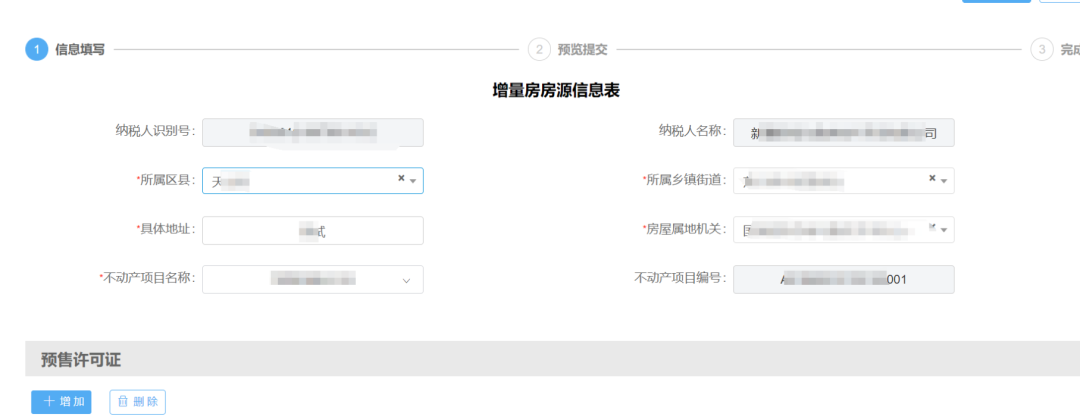Viewport: 1080px width, 420px height.
Task: Clear the 房屋属地机关 selection icon
Action: click(932, 228)
